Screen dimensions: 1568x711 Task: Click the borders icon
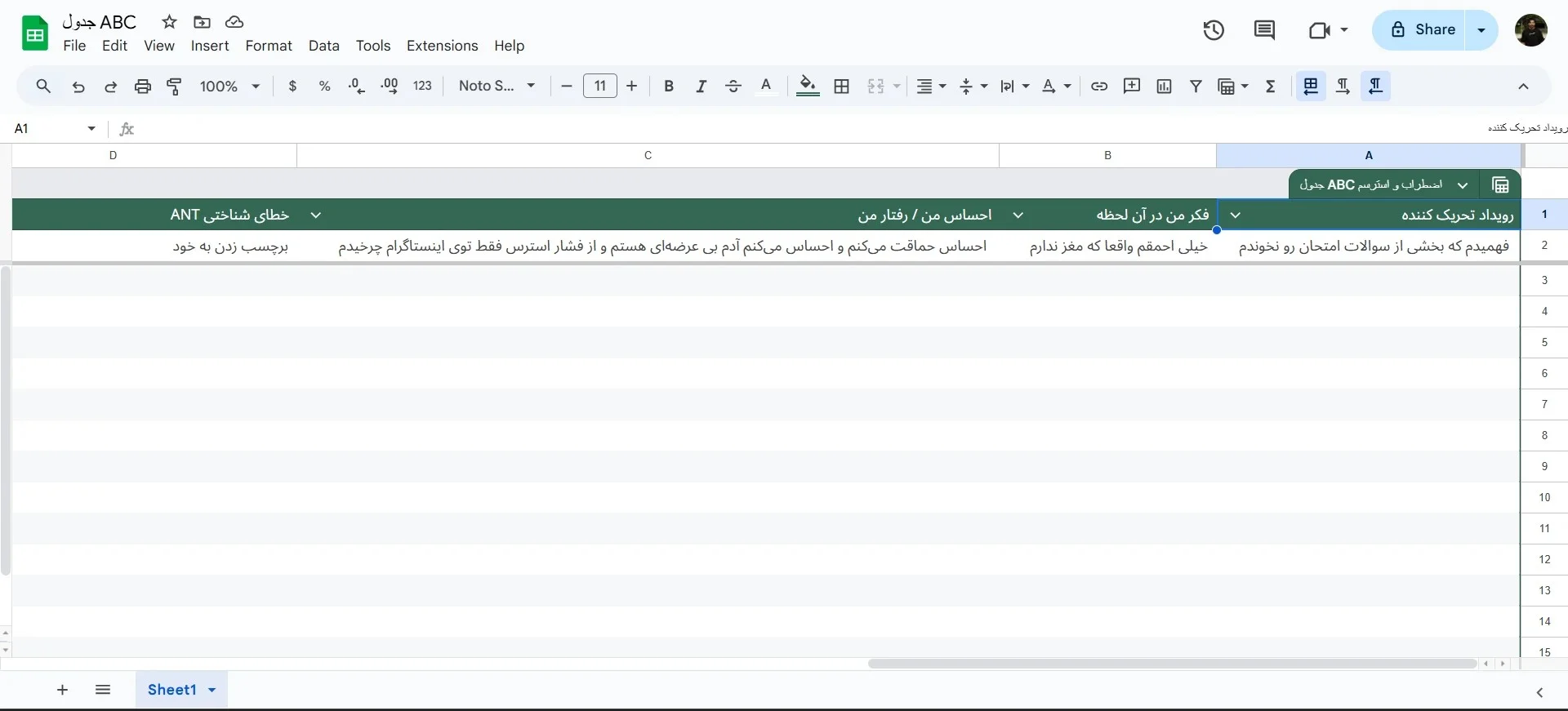click(x=842, y=86)
